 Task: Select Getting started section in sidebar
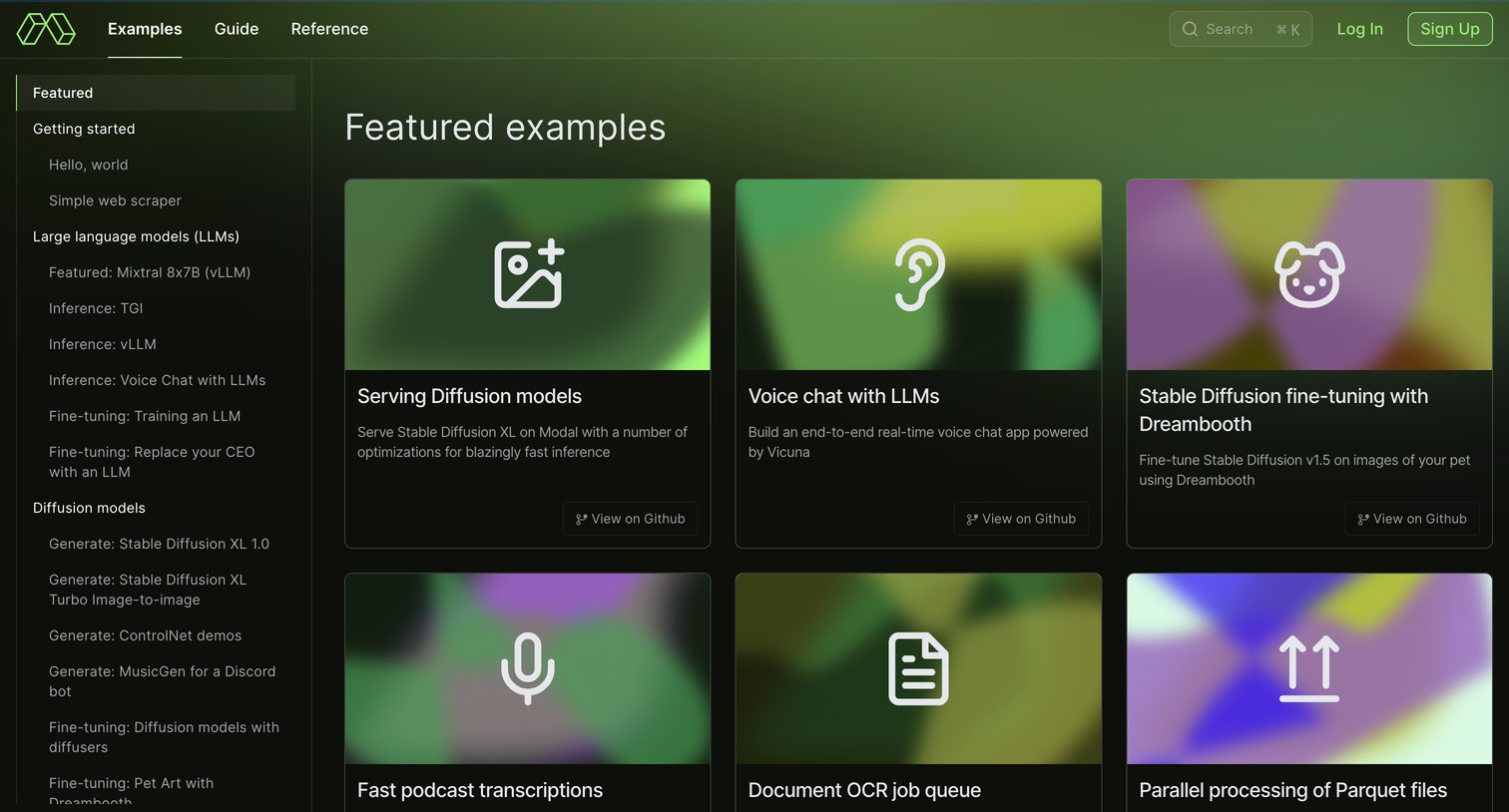point(84,129)
